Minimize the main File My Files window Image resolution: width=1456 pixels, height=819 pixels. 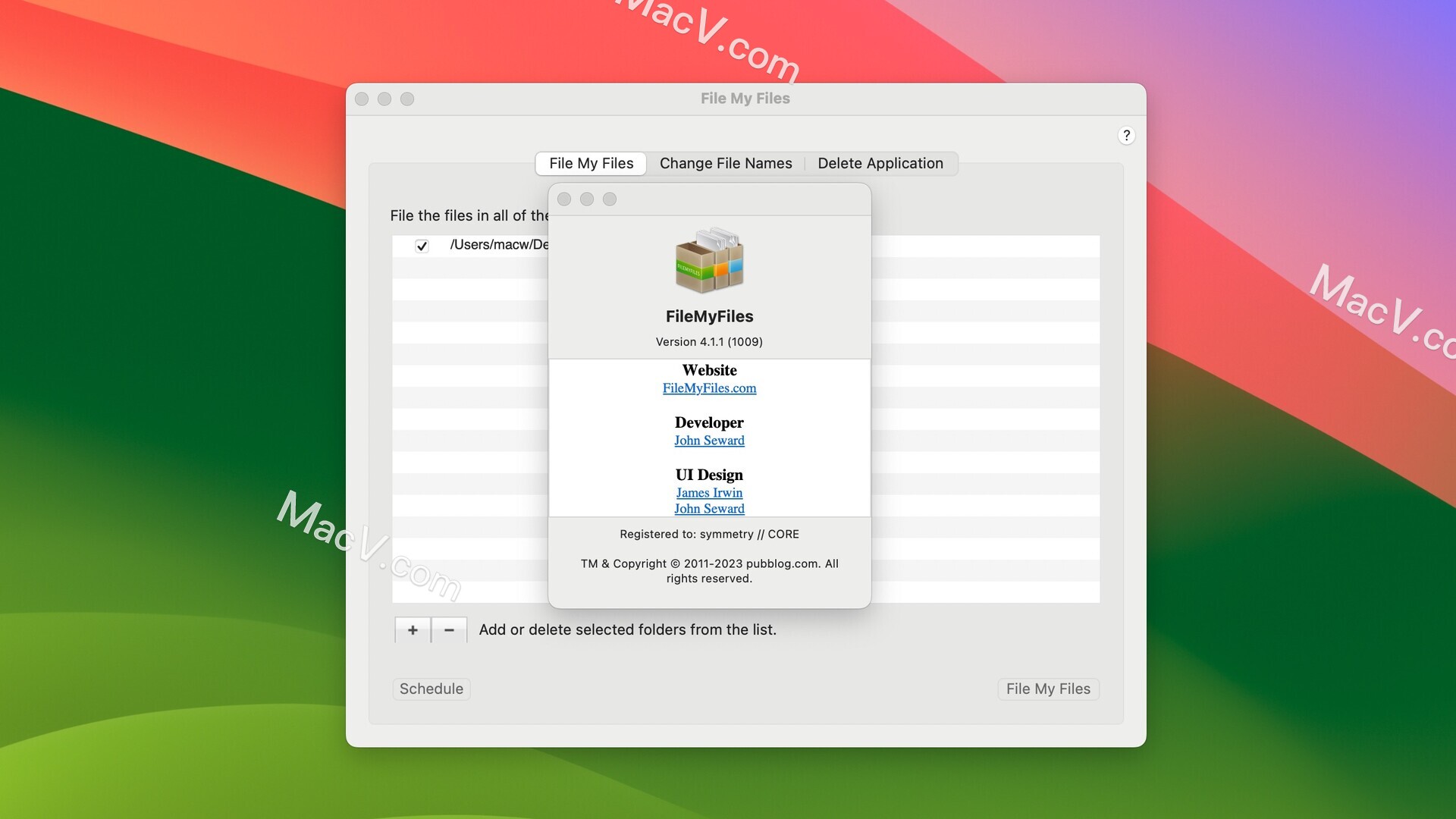tap(384, 99)
